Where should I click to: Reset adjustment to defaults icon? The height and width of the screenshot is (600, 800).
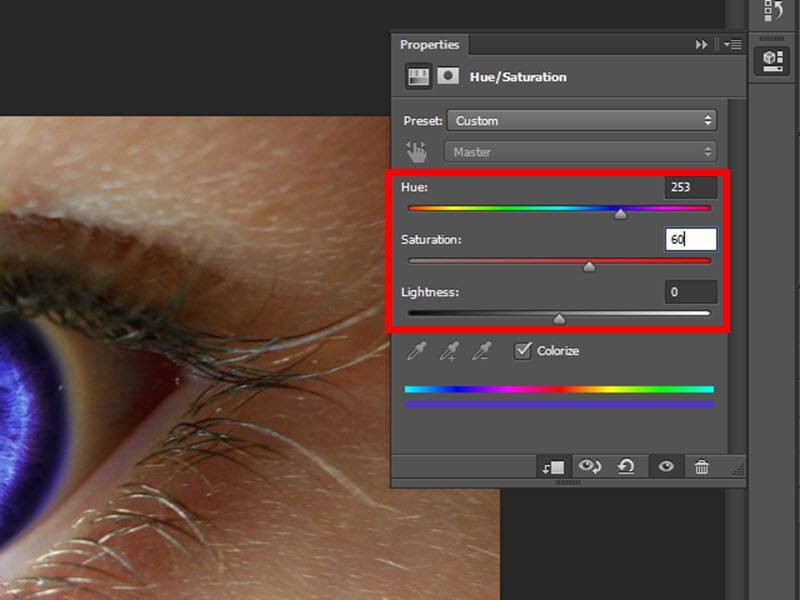[x=626, y=467]
